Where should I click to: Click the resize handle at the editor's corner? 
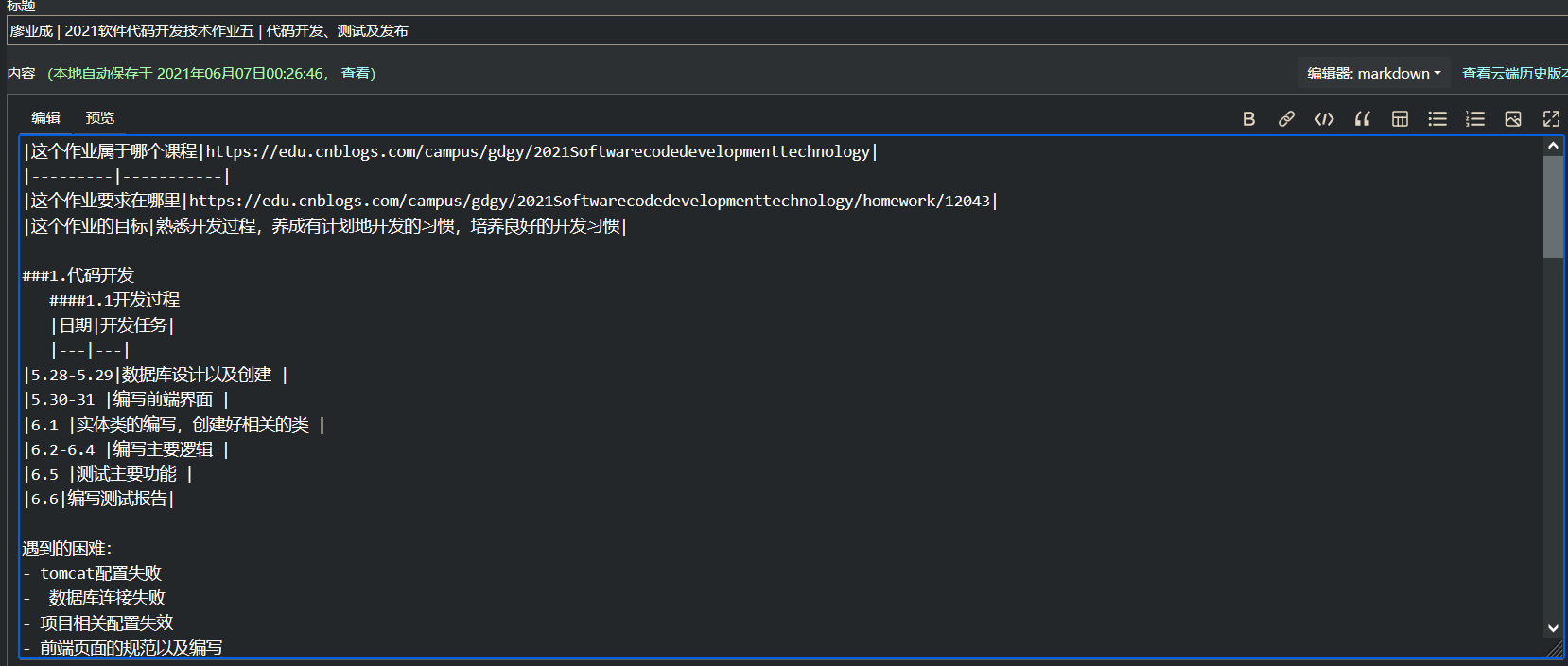tap(1555, 649)
